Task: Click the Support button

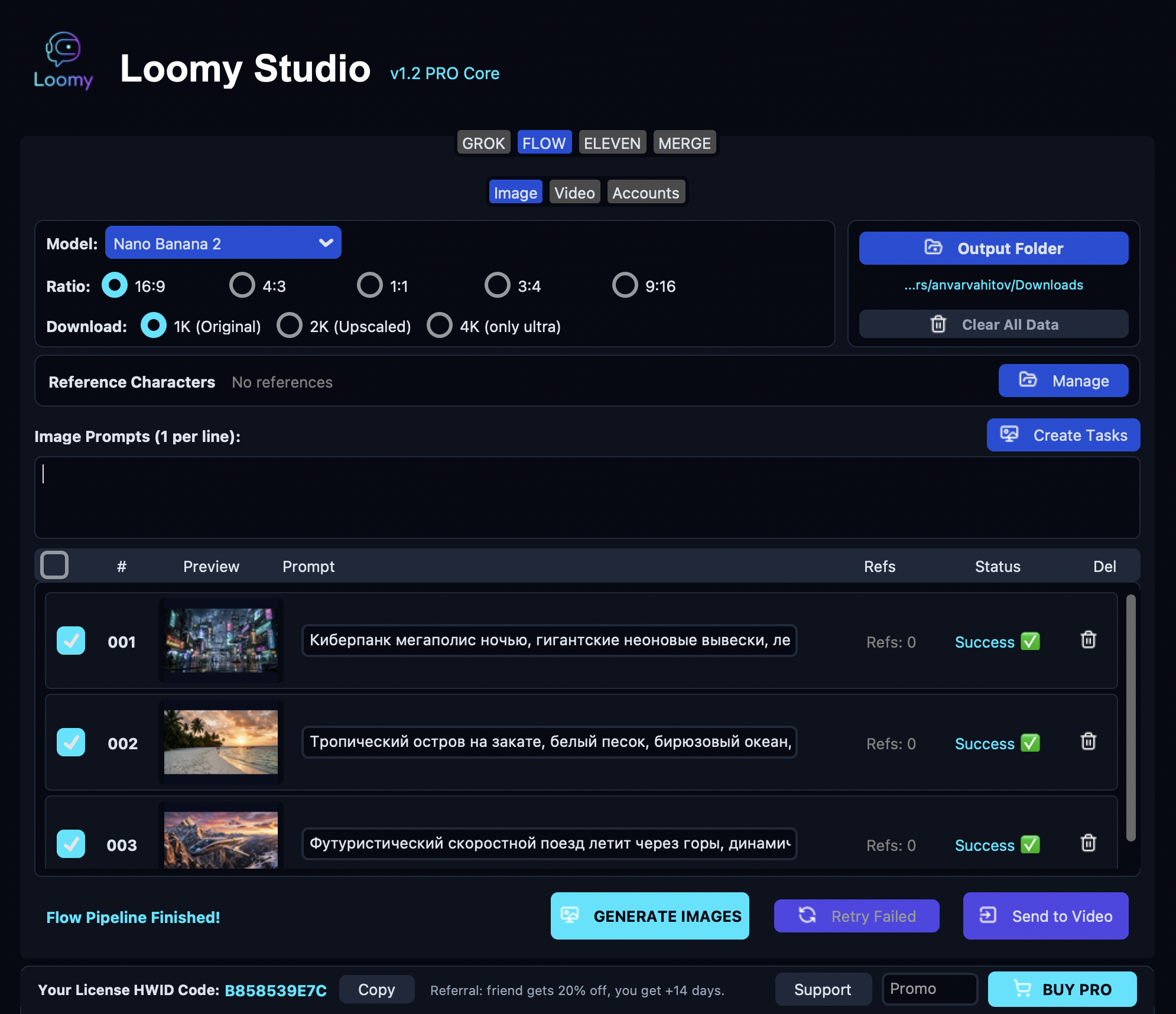Action: pyautogui.click(x=823, y=989)
